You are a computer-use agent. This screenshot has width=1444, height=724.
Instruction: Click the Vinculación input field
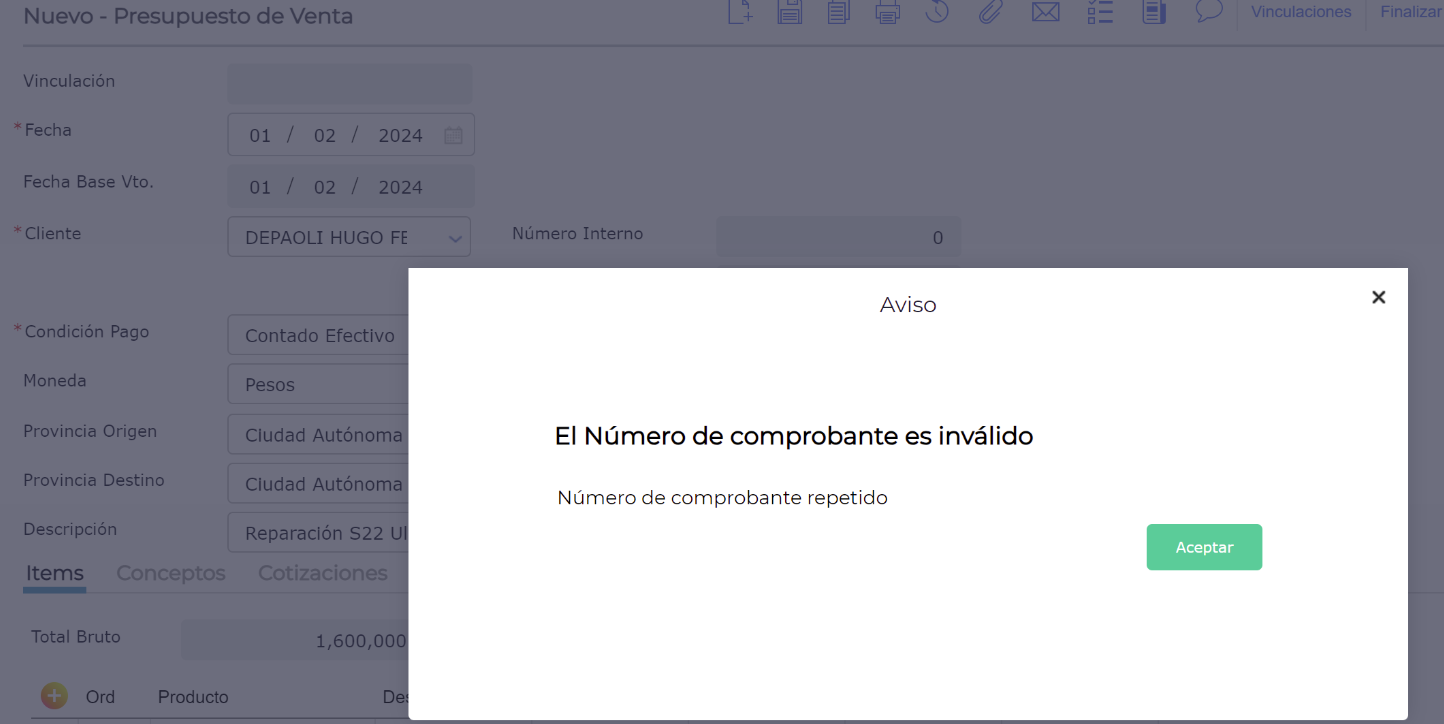(350, 84)
